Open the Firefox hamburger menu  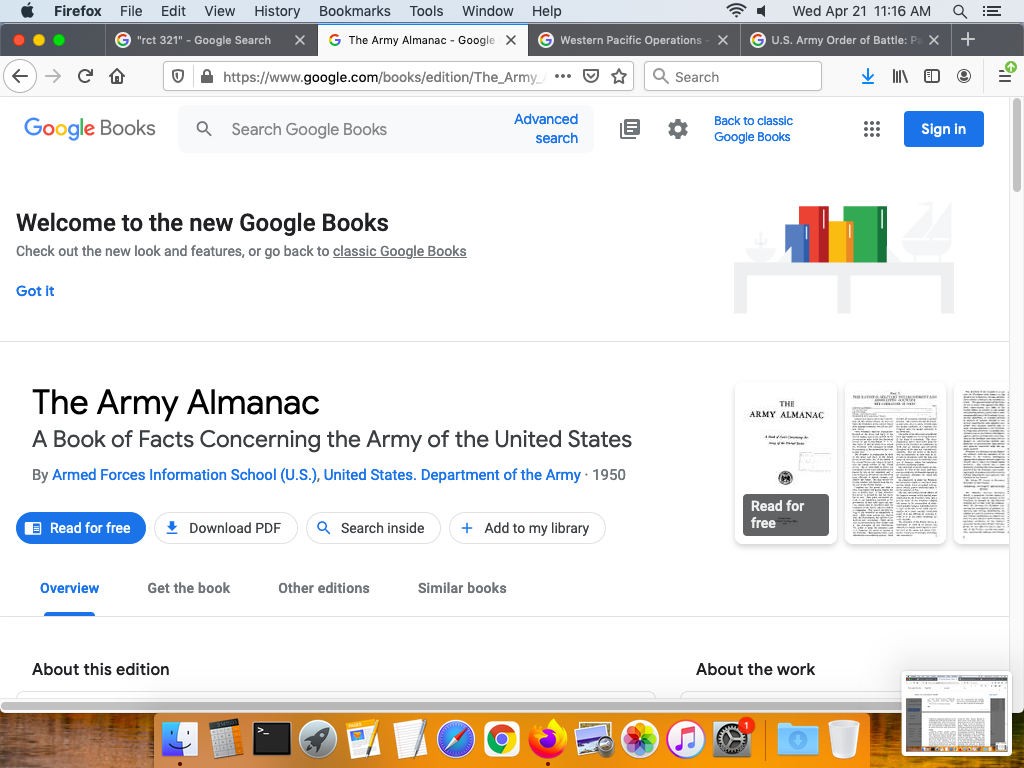(x=1005, y=77)
